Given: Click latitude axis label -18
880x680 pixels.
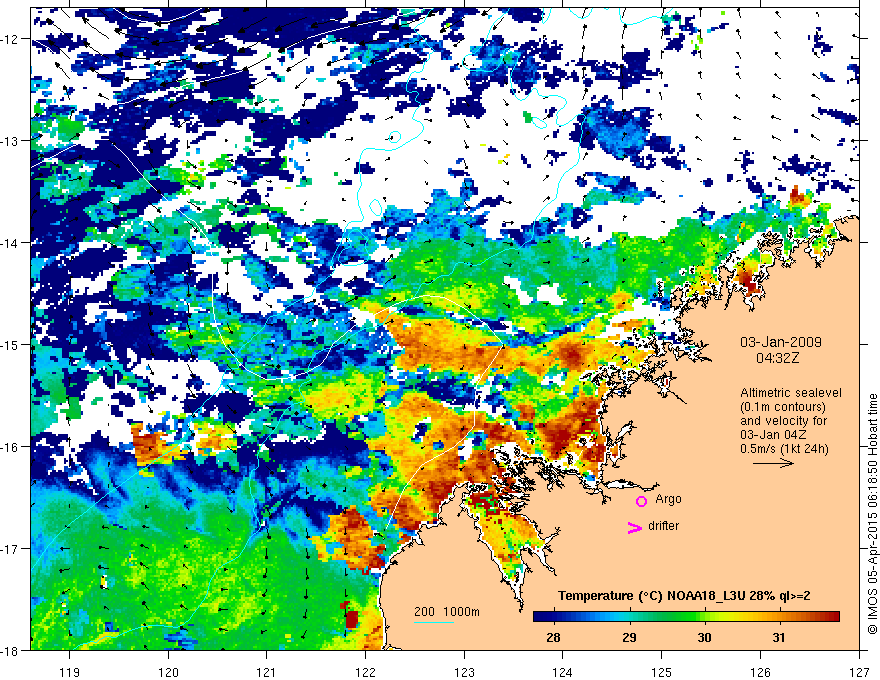Looking at the screenshot, I should coord(10,650).
